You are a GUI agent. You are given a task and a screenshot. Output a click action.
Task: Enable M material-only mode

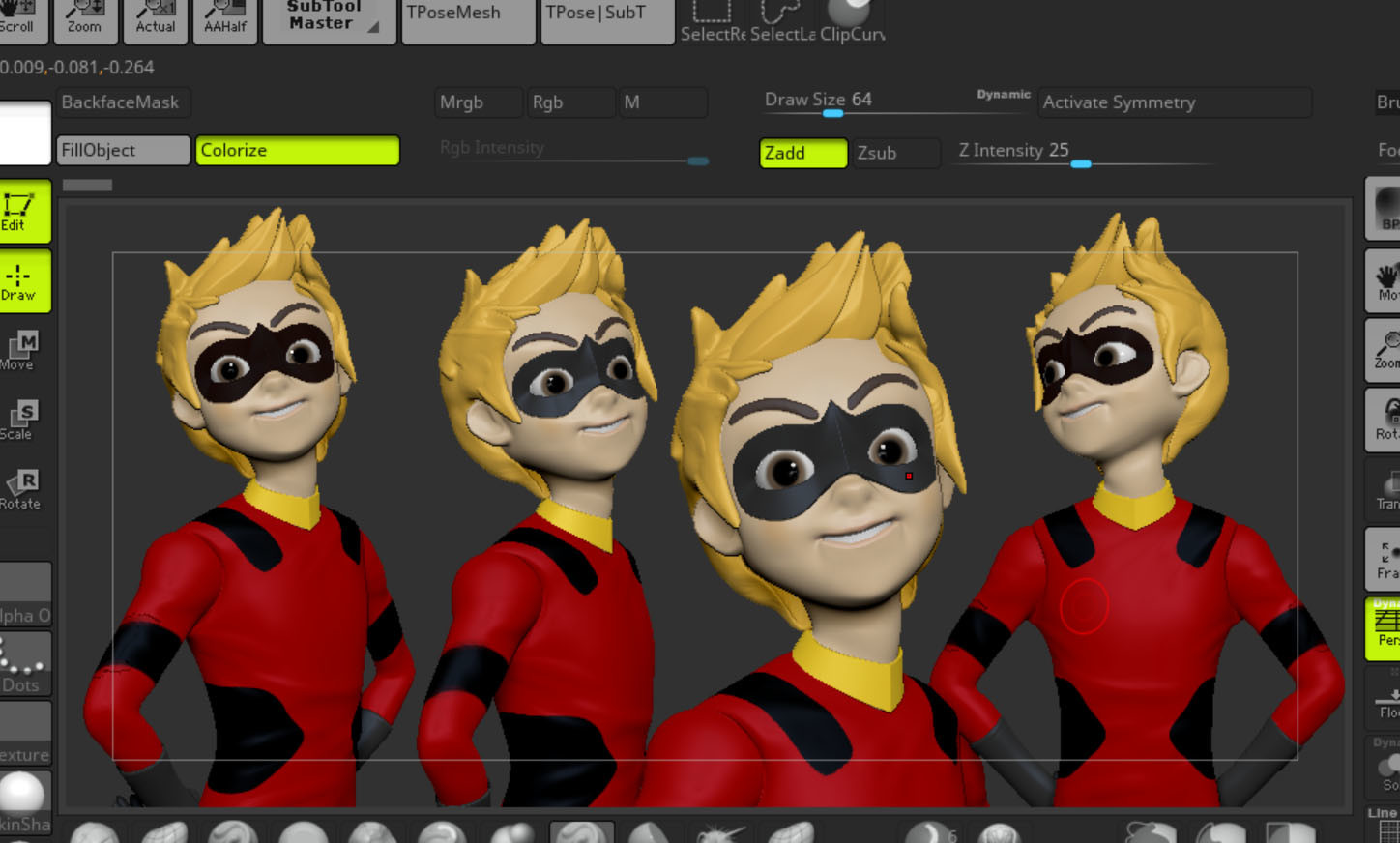tap(663, 102)
